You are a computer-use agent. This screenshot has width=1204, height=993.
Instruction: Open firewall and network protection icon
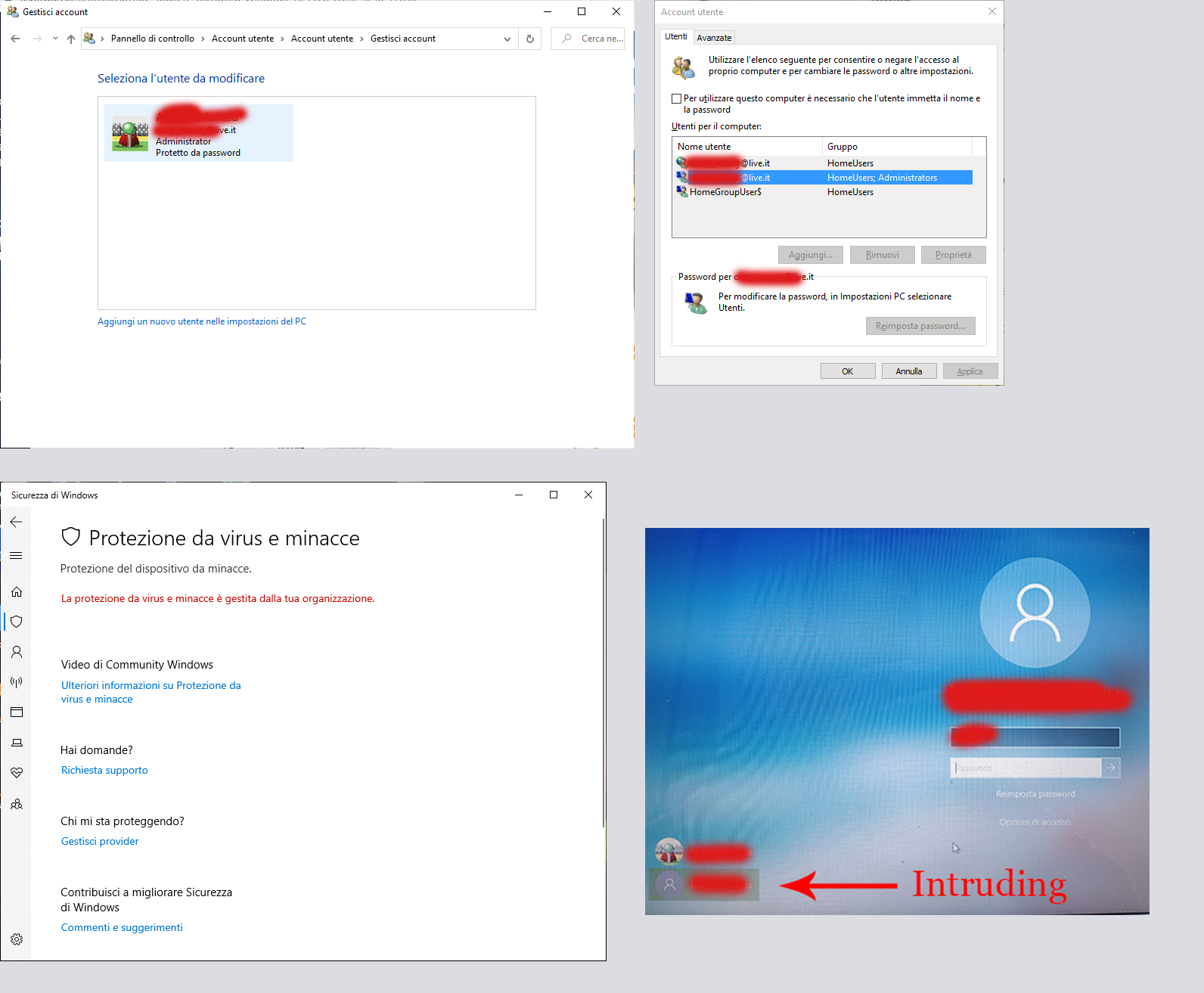17,682
